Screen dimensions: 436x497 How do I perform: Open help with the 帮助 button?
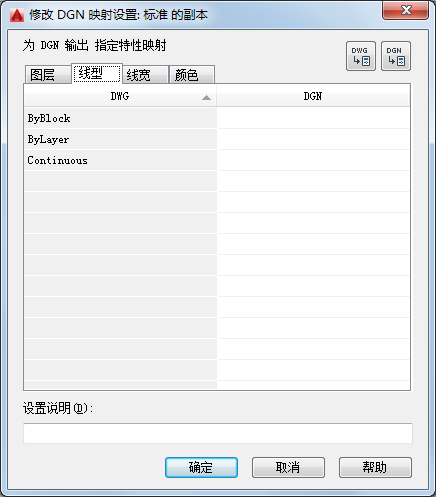pyautogui.click(x=375, y=467)
